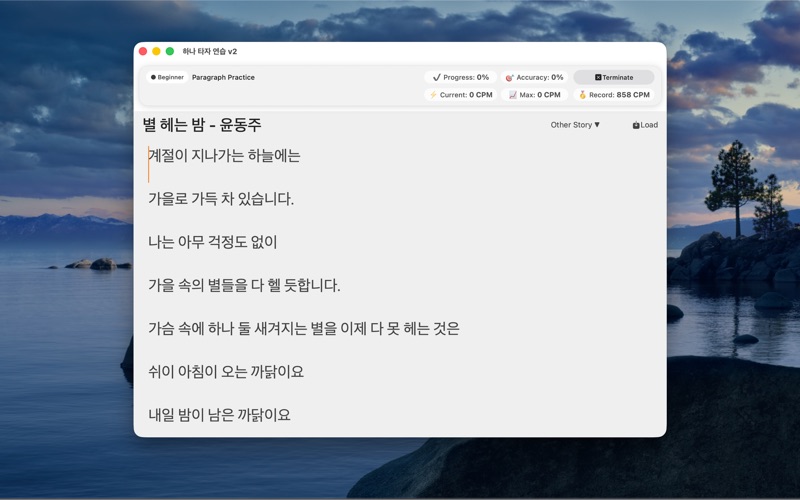Click the Terminate button

[614, 77]
